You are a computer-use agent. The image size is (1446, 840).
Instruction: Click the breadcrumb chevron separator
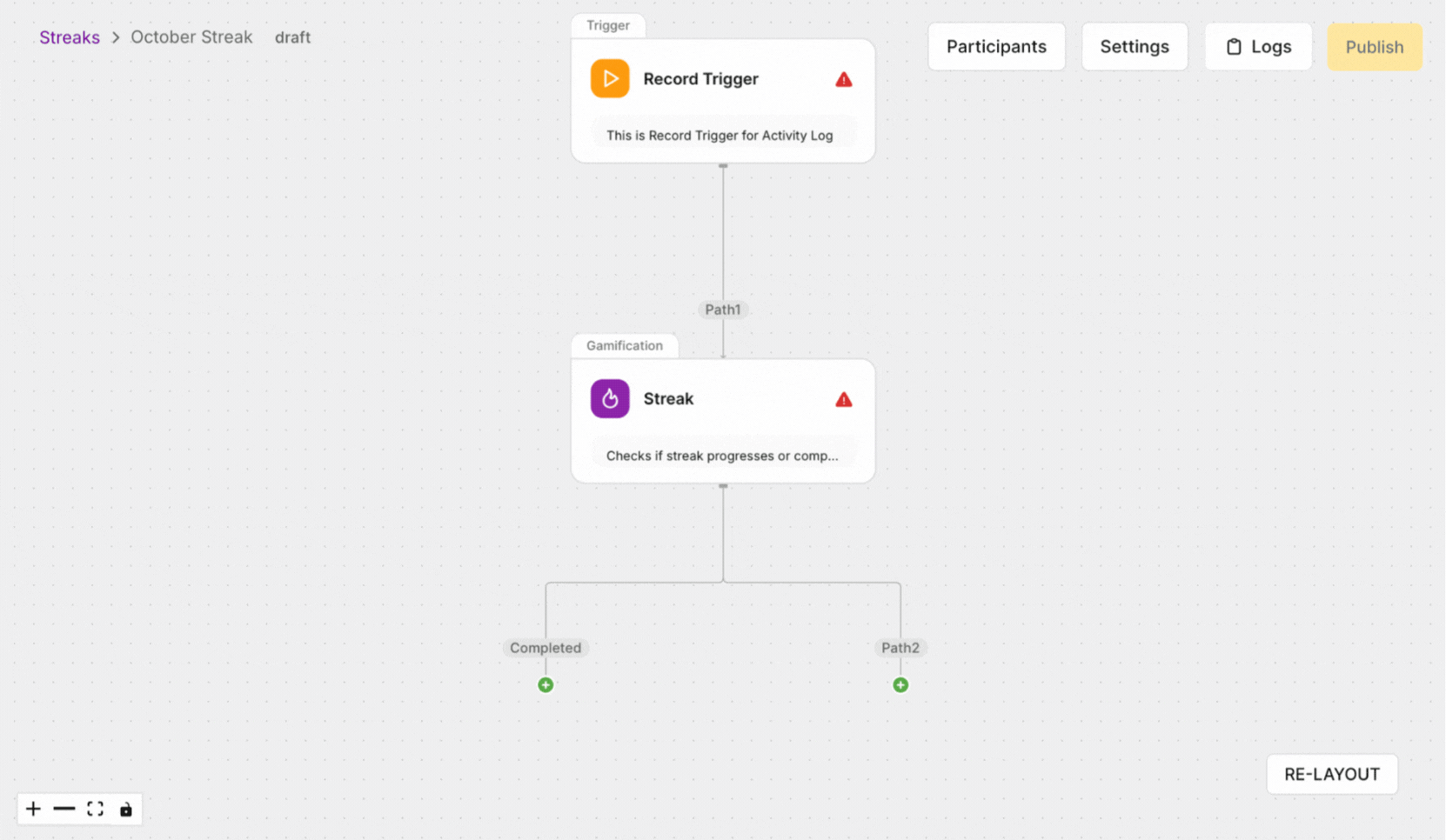pos(116,37)
